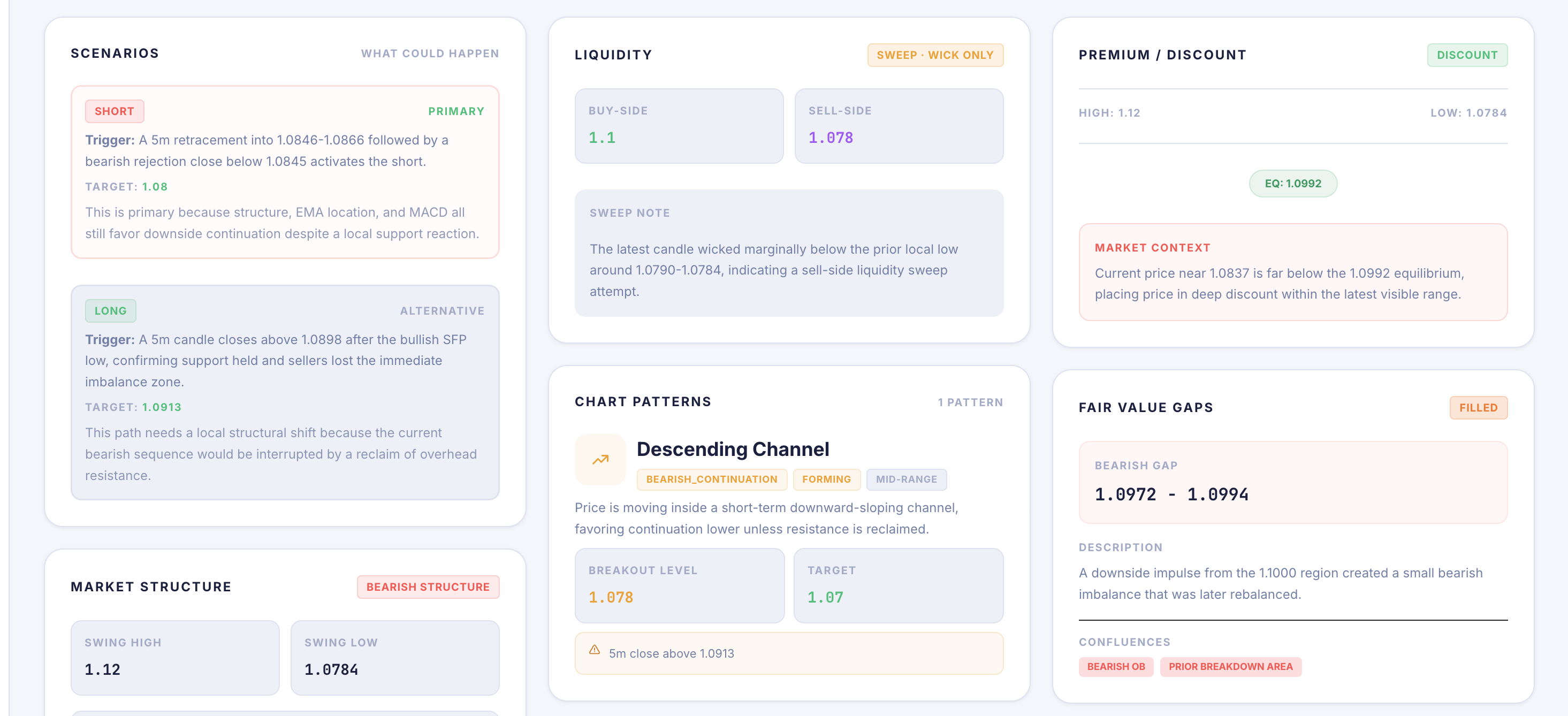This screenshot has width=1568, height=716.
Task: Click the FORMING pattern tag
Action: [x=826, y=479]
